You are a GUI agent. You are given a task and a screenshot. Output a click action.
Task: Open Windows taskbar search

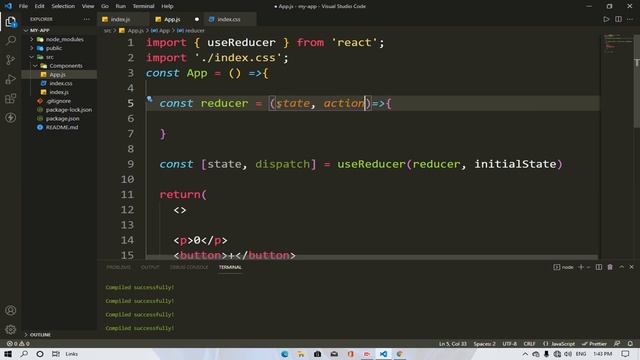[24, 354]
